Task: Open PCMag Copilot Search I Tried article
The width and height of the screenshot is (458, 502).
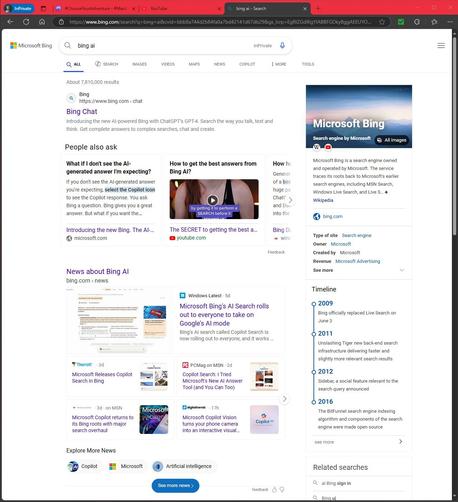Action: pos(213,381)
